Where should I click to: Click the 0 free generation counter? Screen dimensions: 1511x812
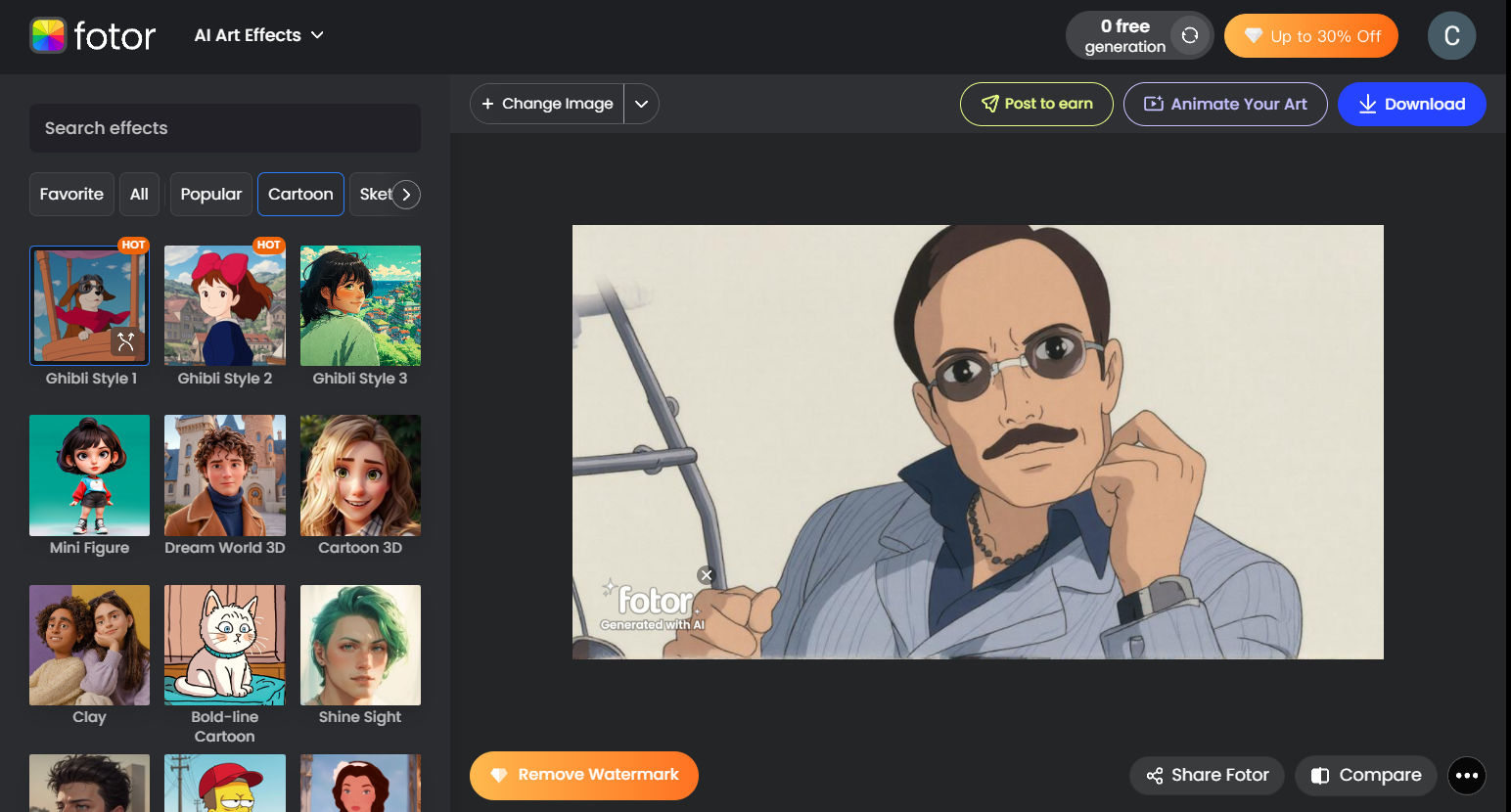(1125, 36)
